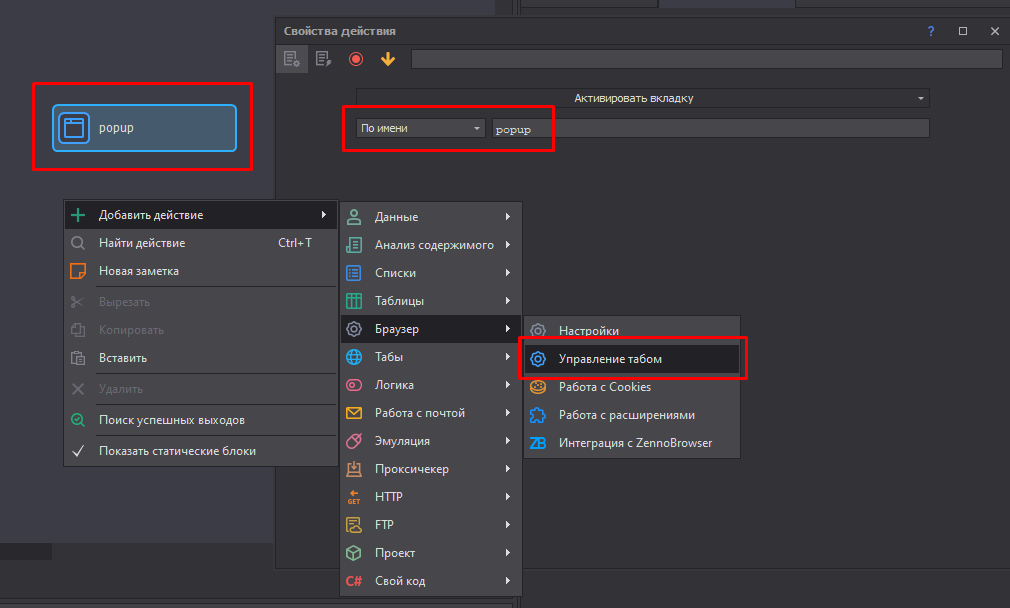Click the red record icon in toolbar
The width and height of the screenshot is (1010, 608).
click(x=356, y=59)
